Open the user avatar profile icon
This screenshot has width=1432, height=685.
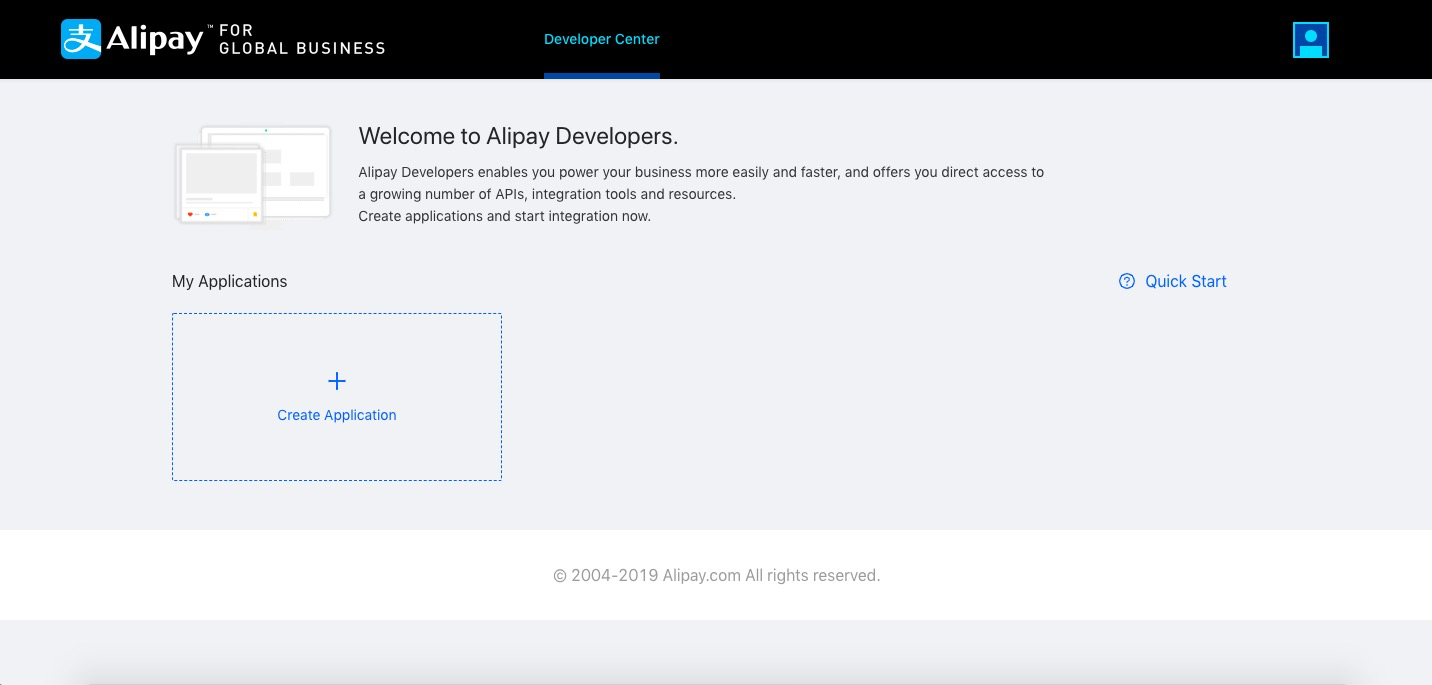[x=1310, y=40]
